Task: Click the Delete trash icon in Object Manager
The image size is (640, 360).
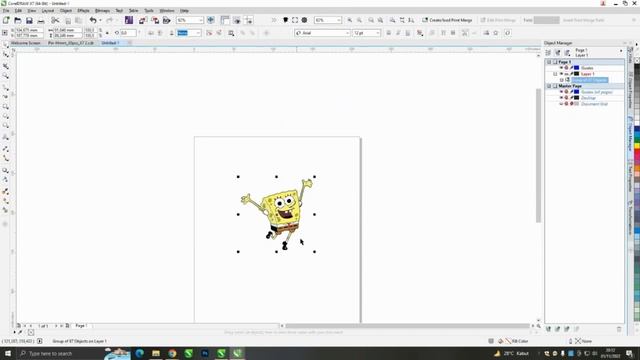Action: point(619,329)
